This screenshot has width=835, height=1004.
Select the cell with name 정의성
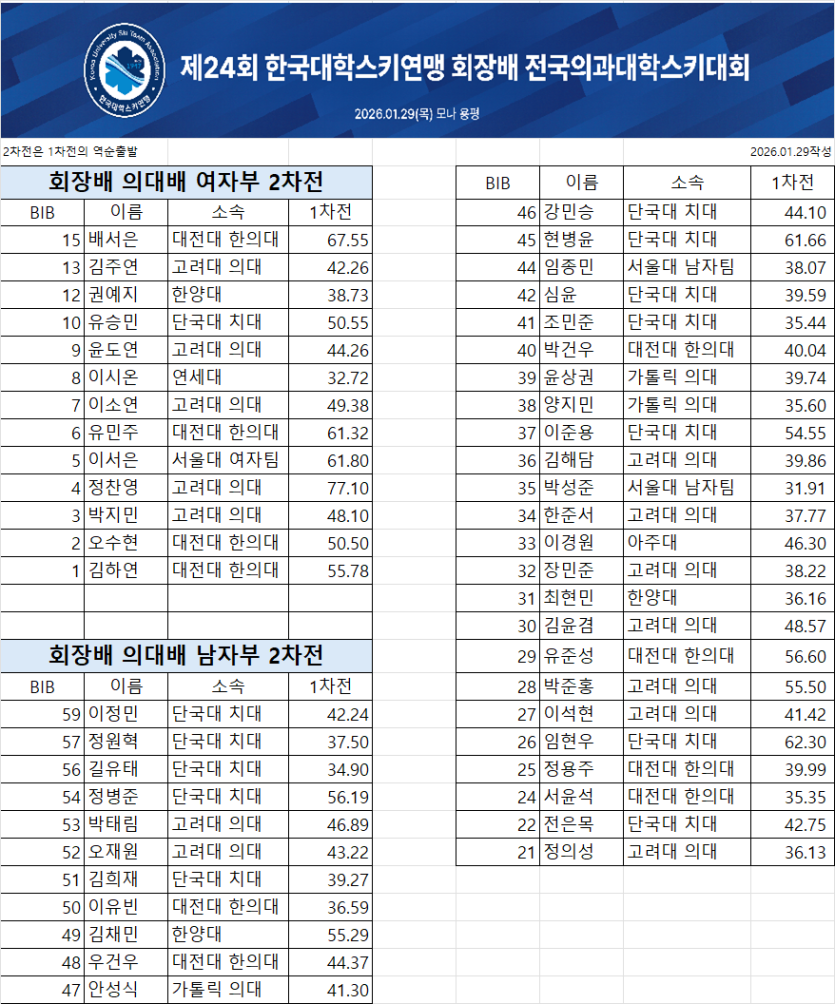click(581, 852)
